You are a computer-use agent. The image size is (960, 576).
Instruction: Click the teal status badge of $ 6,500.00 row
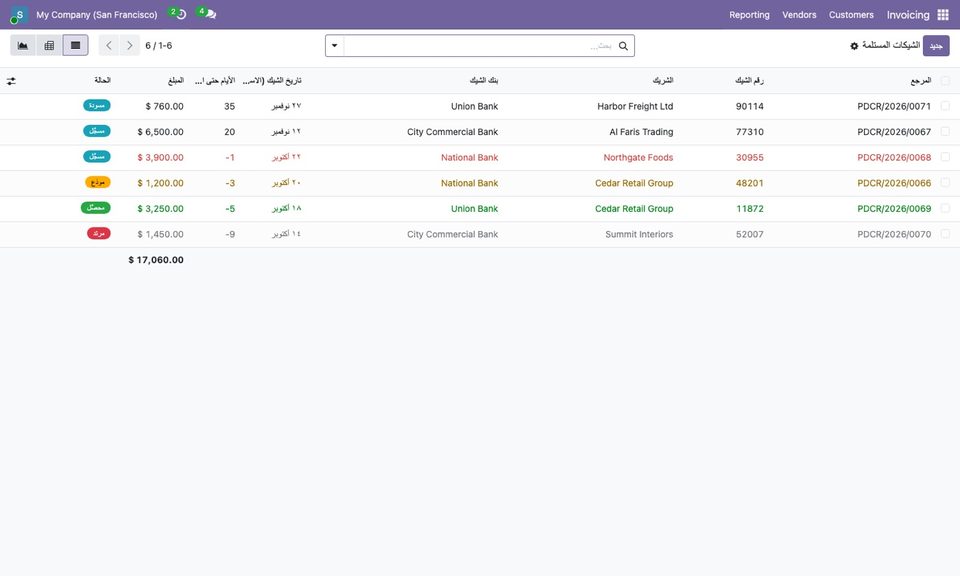click(x=97, y=131)
